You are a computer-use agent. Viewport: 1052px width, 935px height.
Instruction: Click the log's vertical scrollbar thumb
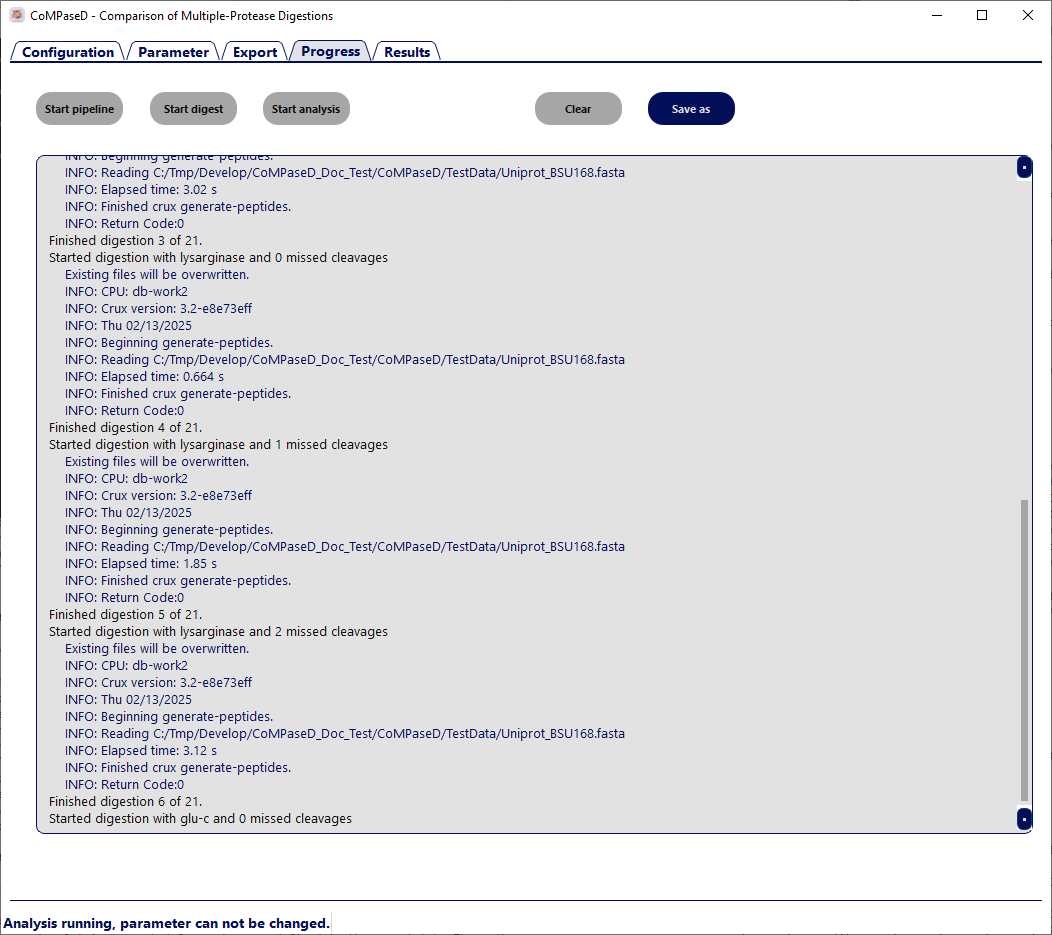coord(1024,650)
